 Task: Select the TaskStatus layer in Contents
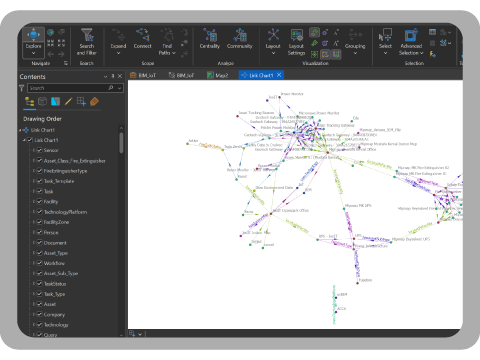click(x=55, y=284)
